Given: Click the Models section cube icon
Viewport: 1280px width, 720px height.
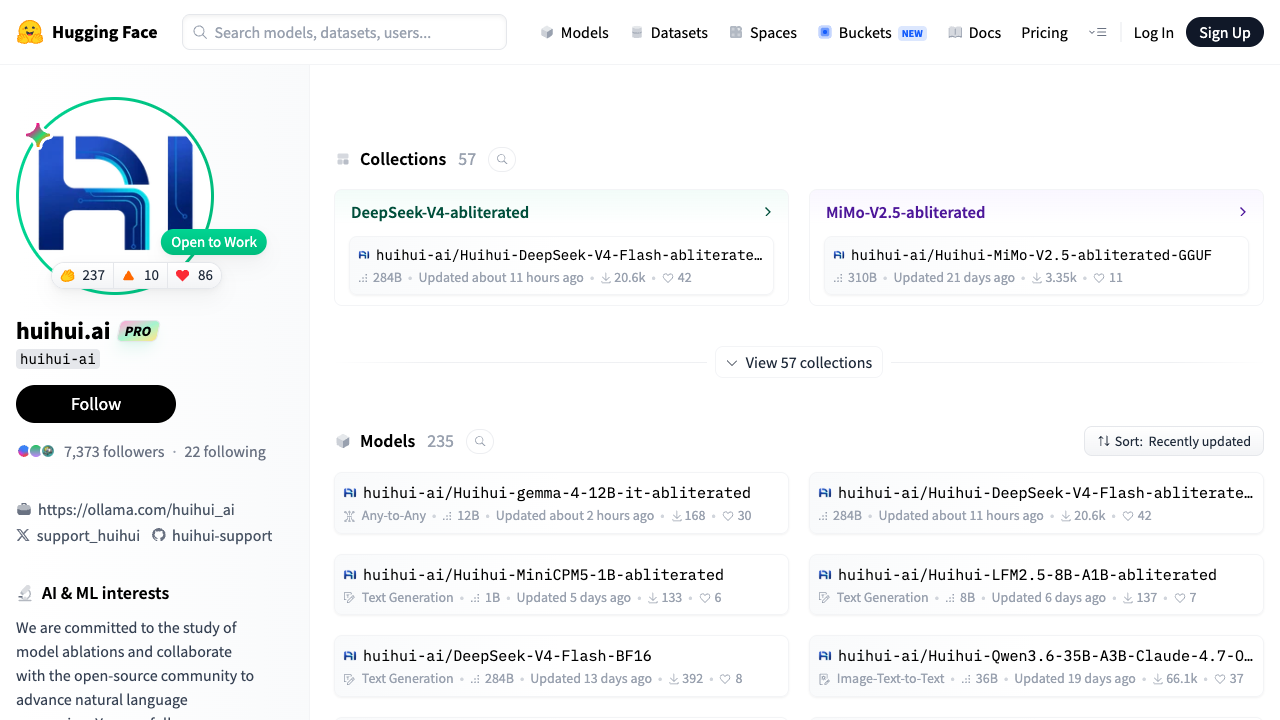Looking at the screenshot, I should (x=343, y=441).
